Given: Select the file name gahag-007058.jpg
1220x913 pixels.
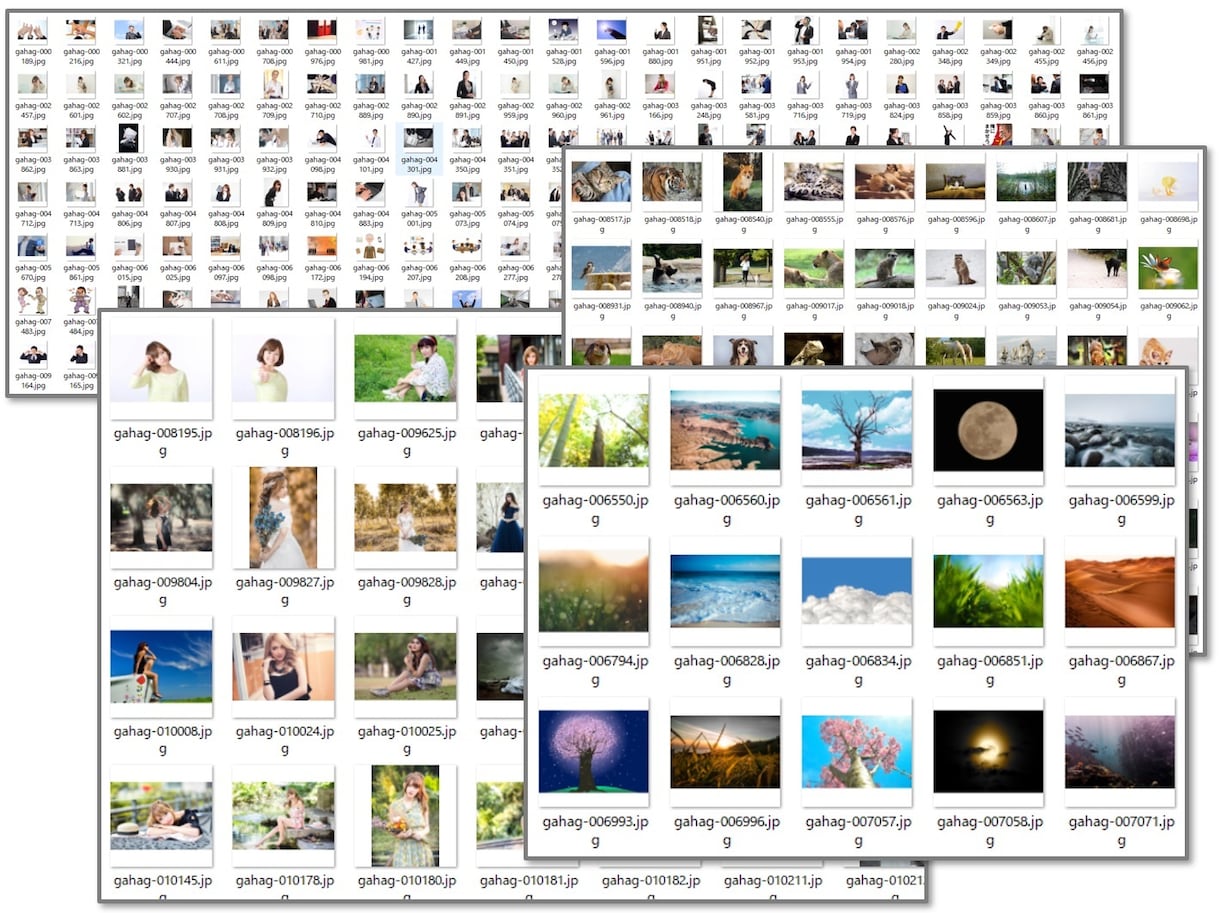Looking at the screenshot, I should (988, 831).
